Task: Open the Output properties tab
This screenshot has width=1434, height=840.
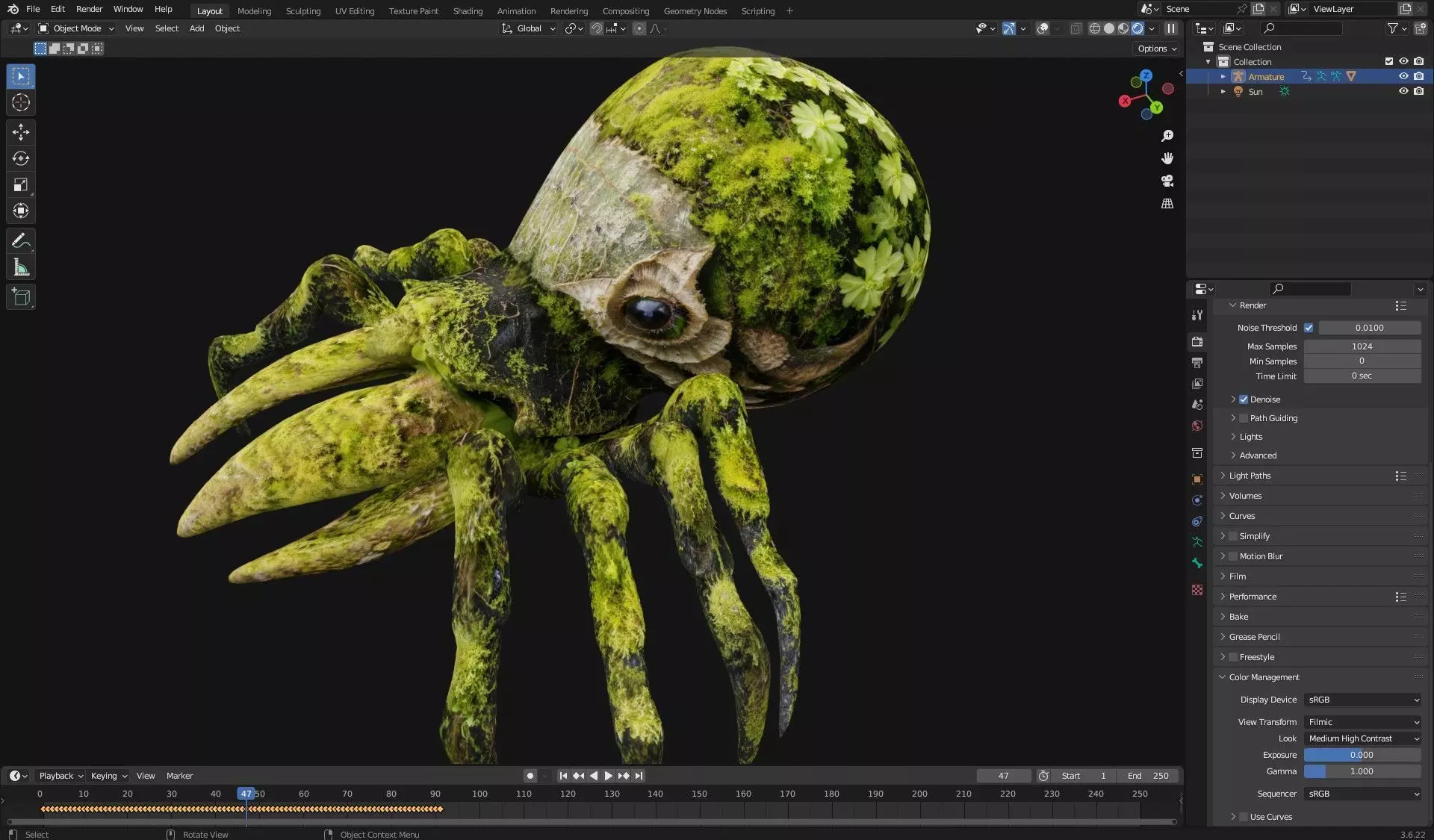Action: pyautogui.click(x=1197, y=363)
